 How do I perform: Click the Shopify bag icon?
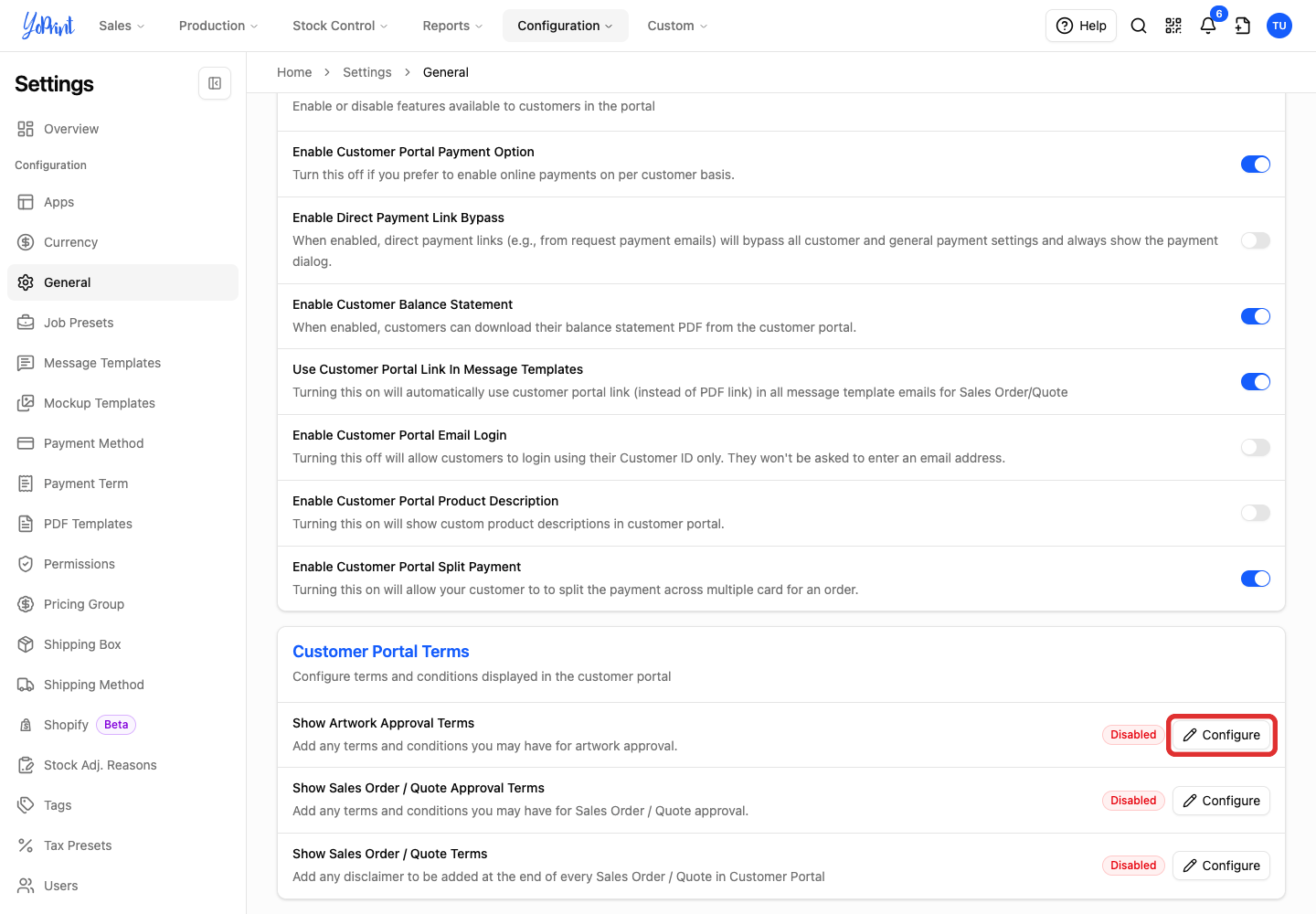pos(26,725)
